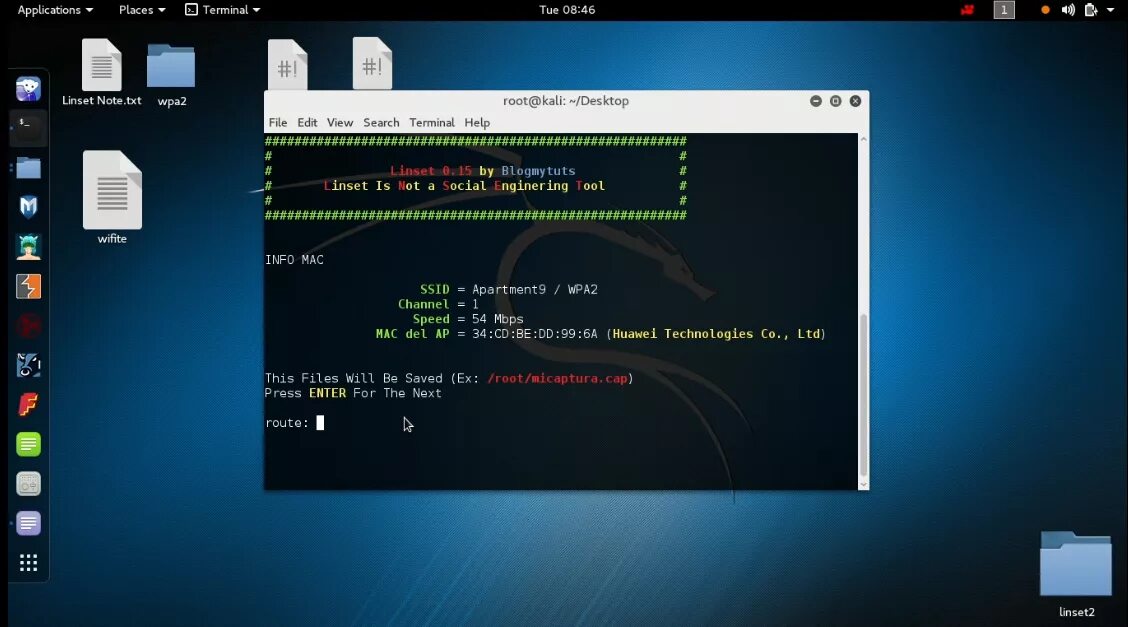Select the linset2 desktop folder
Screen dimensions: 1128x627
click(1076, 574)
